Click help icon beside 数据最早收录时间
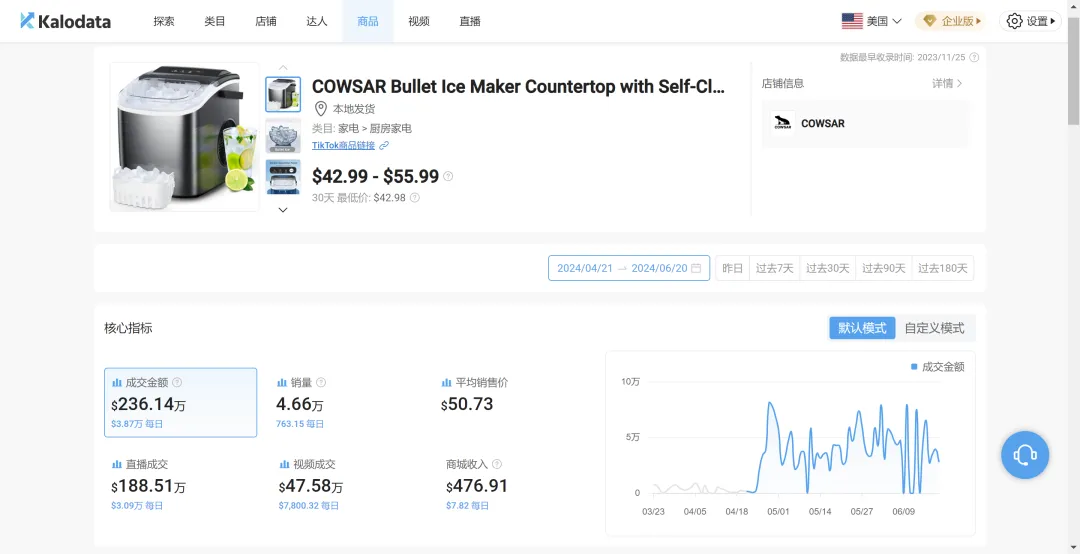The image size is (1080, 554). coord(974,57)
